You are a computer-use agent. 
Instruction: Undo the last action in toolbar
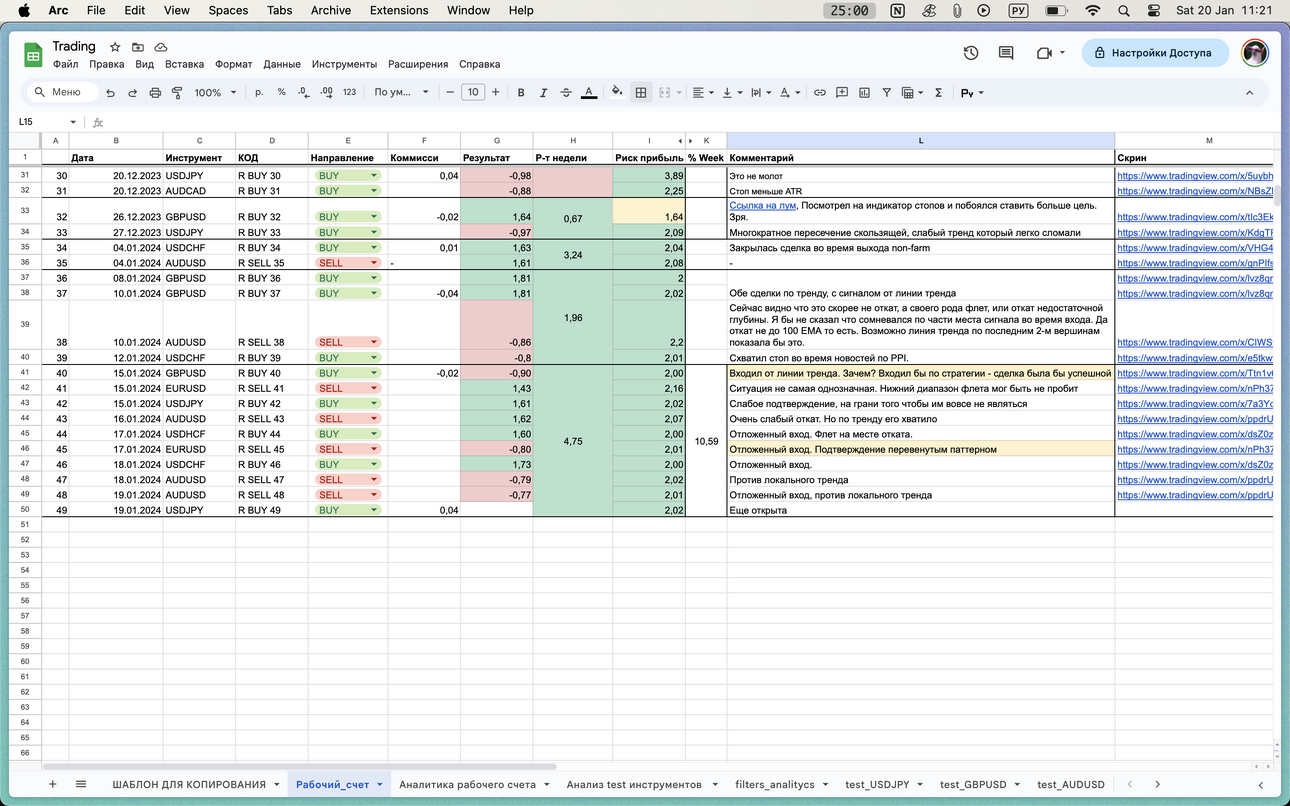tap(110, 92)
